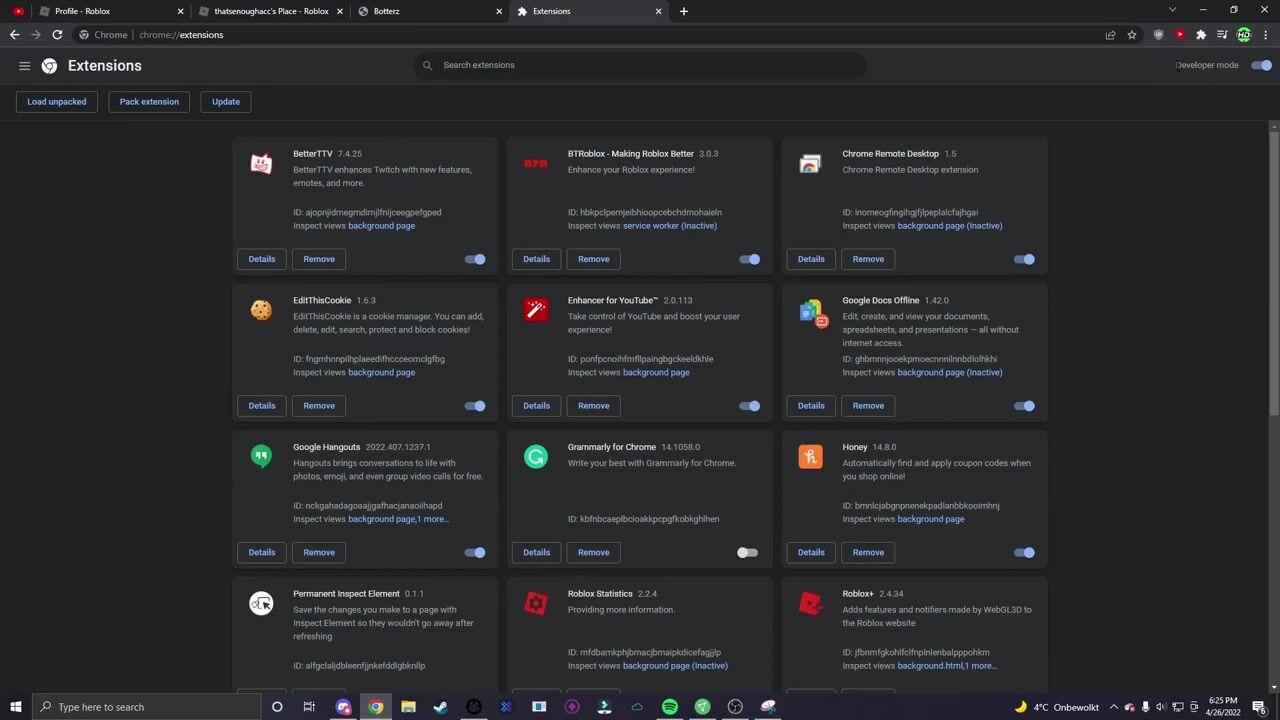
Task: Bookmark this tab with the star icon
Action: (x=1132, y=35)
